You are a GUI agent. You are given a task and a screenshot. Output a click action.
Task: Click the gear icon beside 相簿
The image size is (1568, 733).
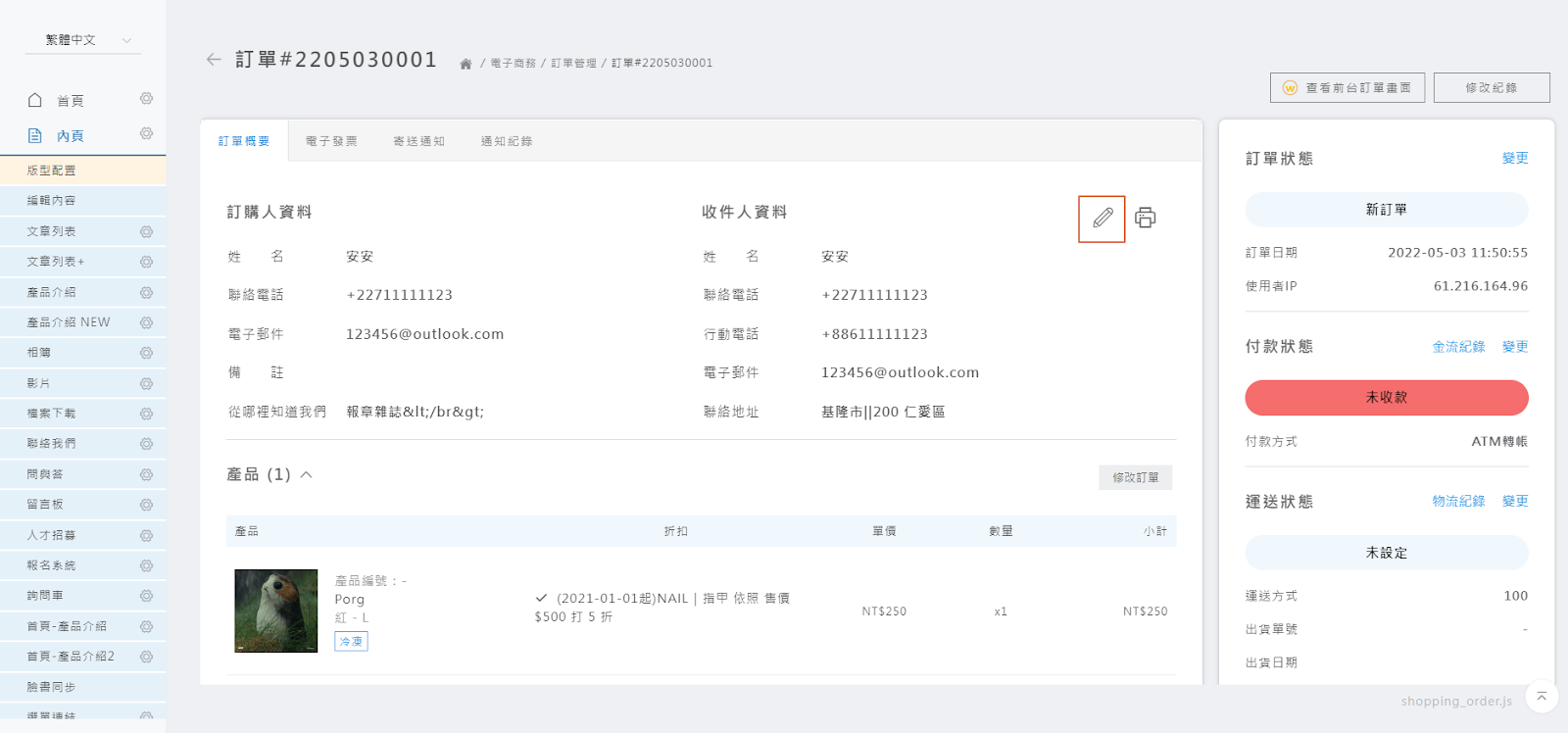[146, 353]
